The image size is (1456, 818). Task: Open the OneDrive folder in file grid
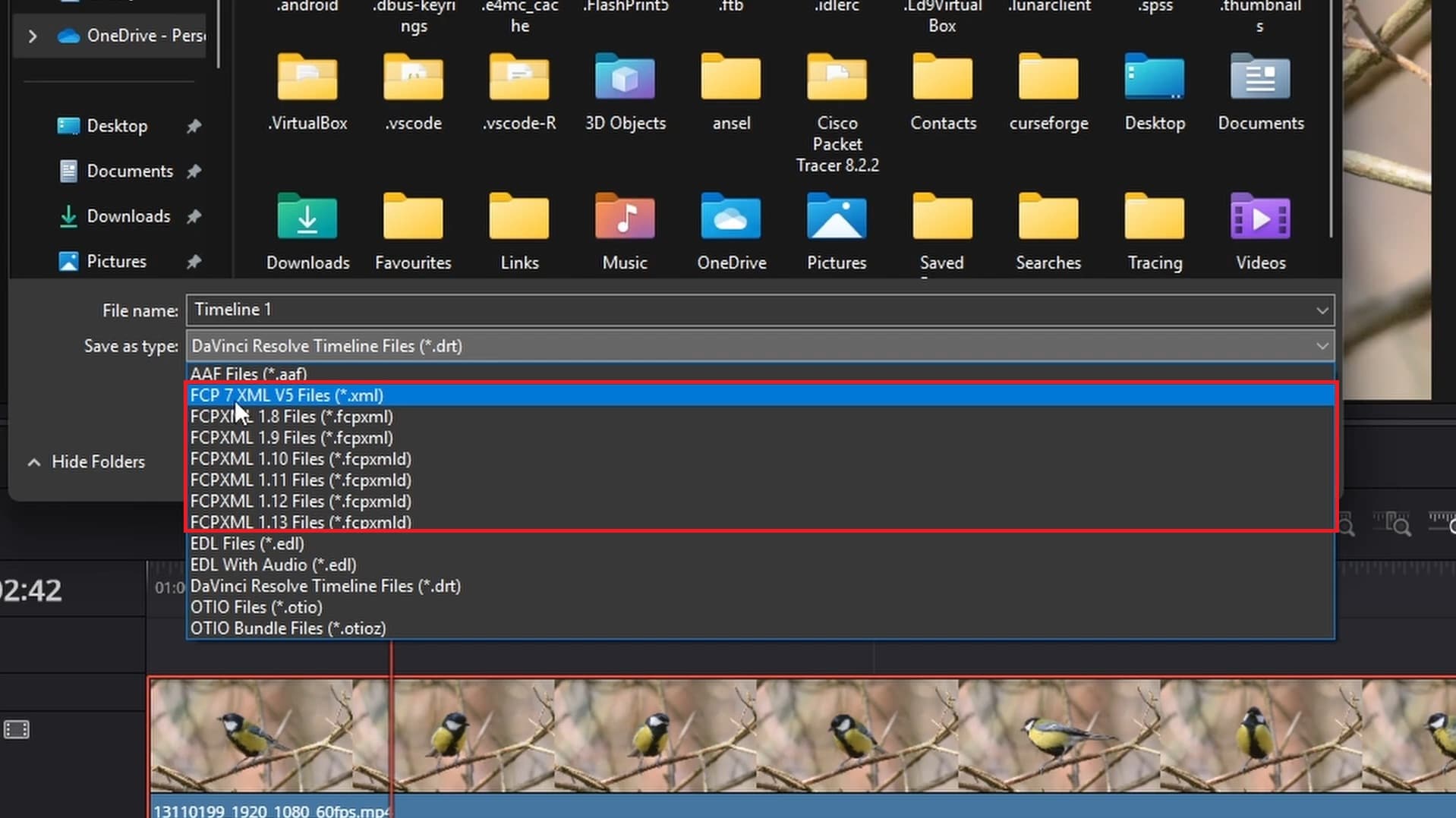[731, 232]
